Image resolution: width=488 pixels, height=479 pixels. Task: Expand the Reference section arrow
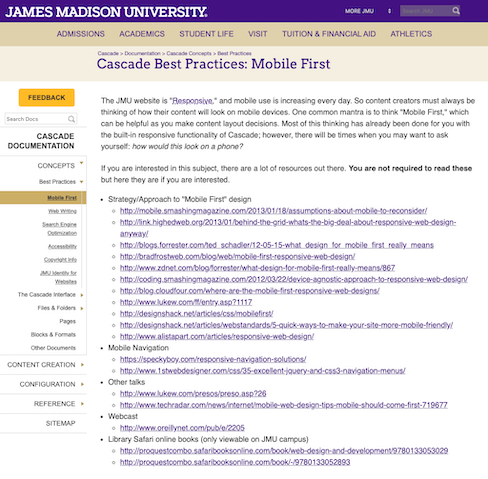[x=82, y=404]
